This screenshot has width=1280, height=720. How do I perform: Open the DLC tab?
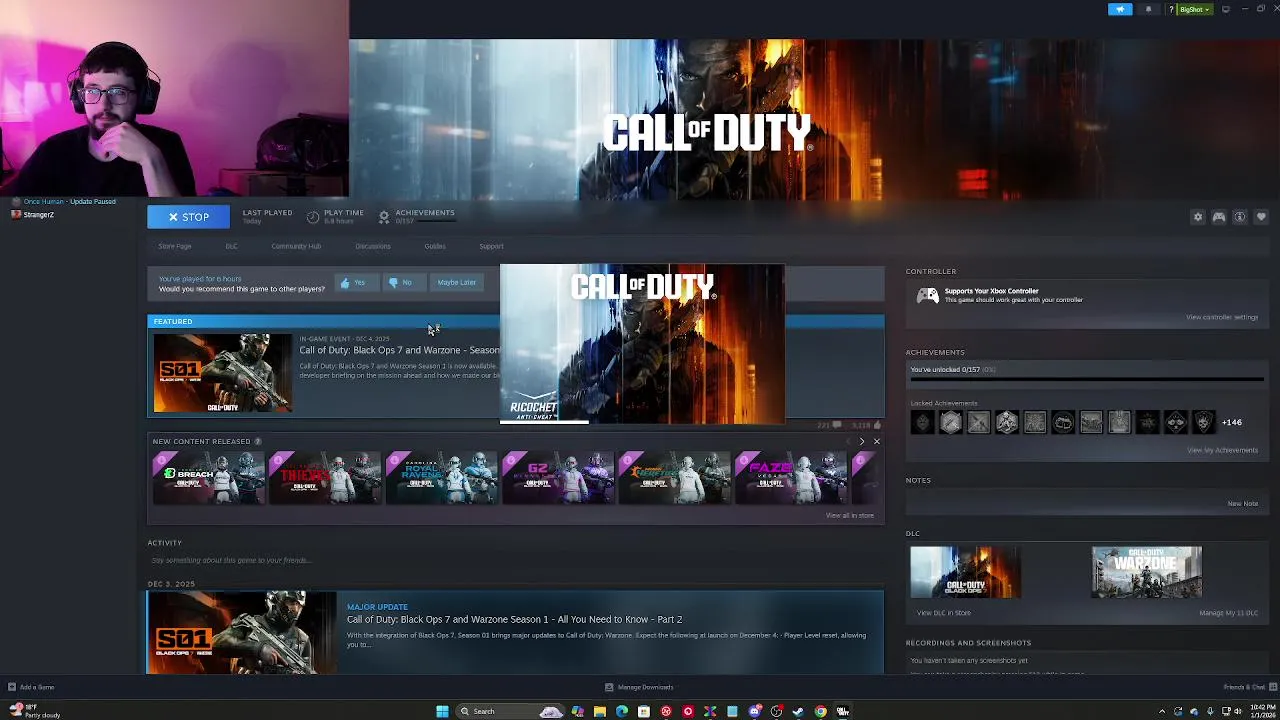click(x=231, y=246)
